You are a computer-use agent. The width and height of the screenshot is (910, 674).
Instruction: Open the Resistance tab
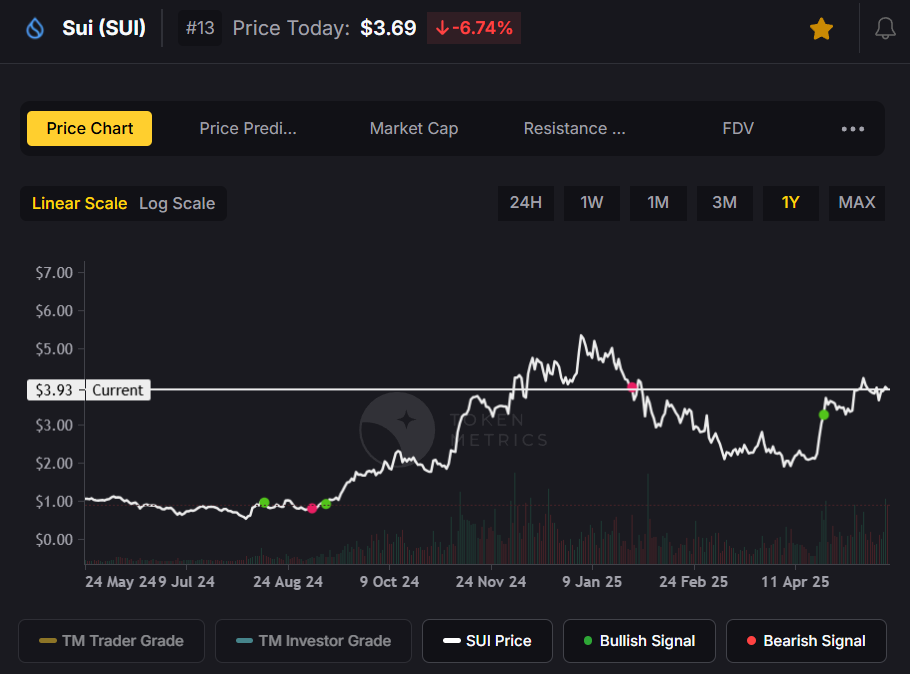click(575, 128)
